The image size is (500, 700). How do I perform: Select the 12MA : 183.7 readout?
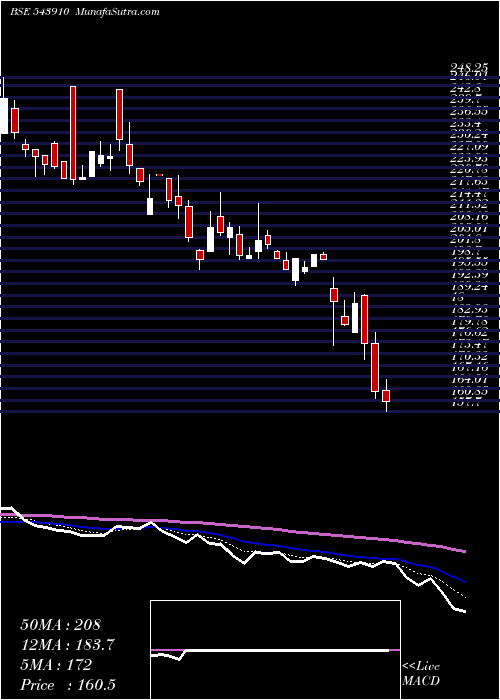[x=68, y=645]
